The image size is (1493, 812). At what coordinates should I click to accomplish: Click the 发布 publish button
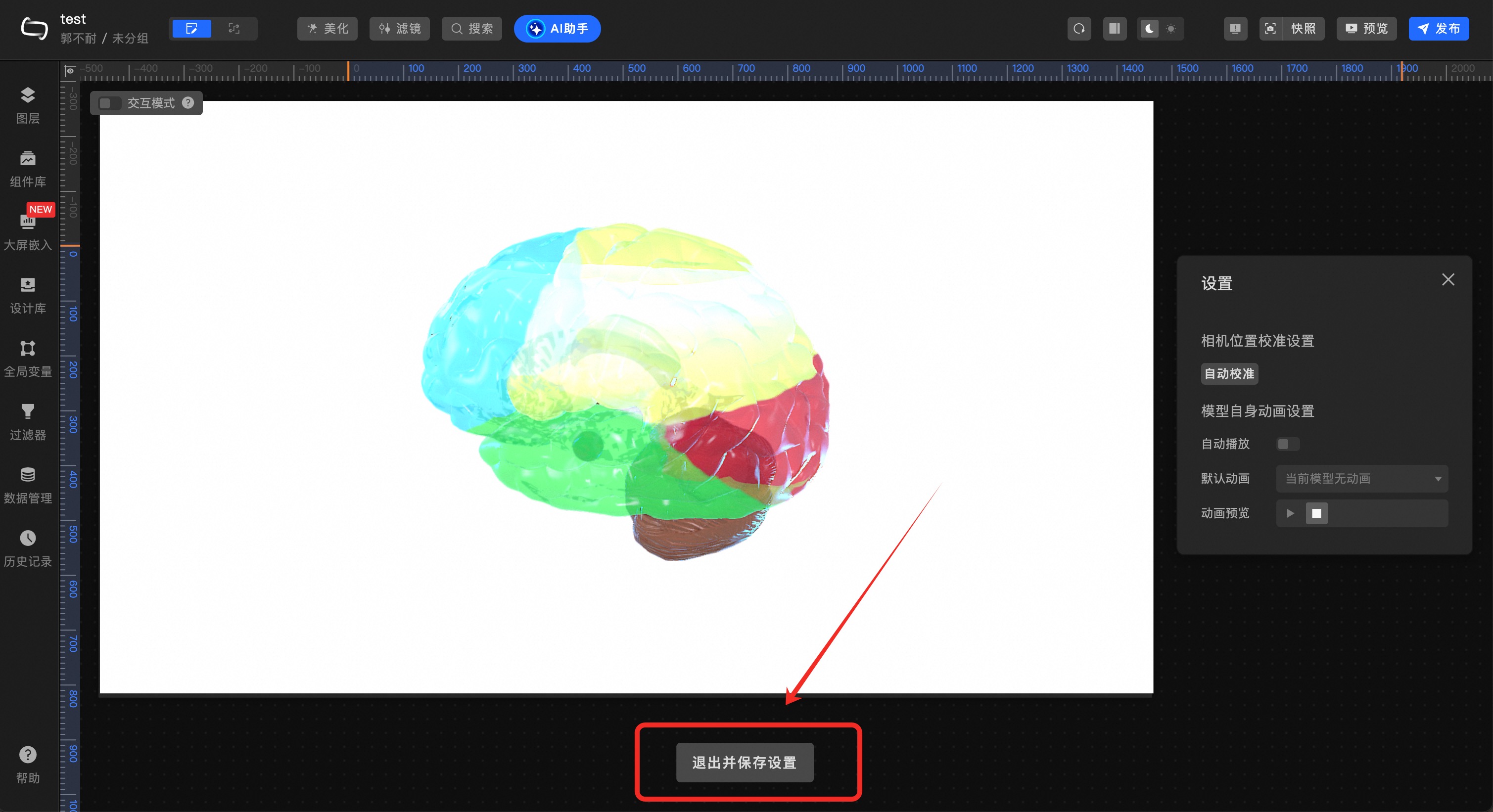tap(1438, 28)
